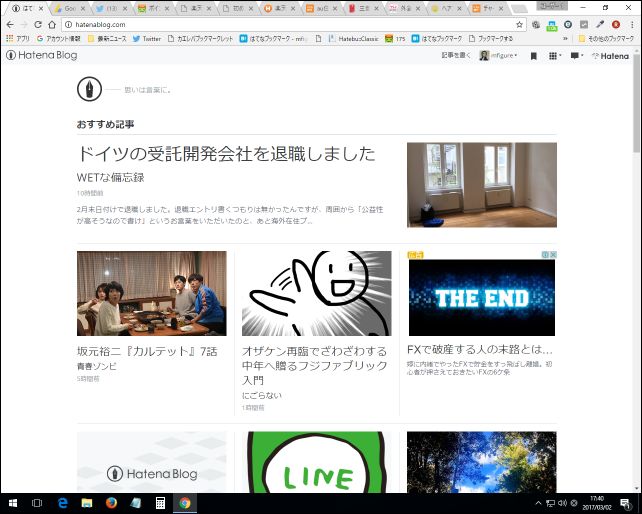Bookmark this page with the star icon
Image resolution: width=642 pixels, height=514 pixels.
pos(519,25)
